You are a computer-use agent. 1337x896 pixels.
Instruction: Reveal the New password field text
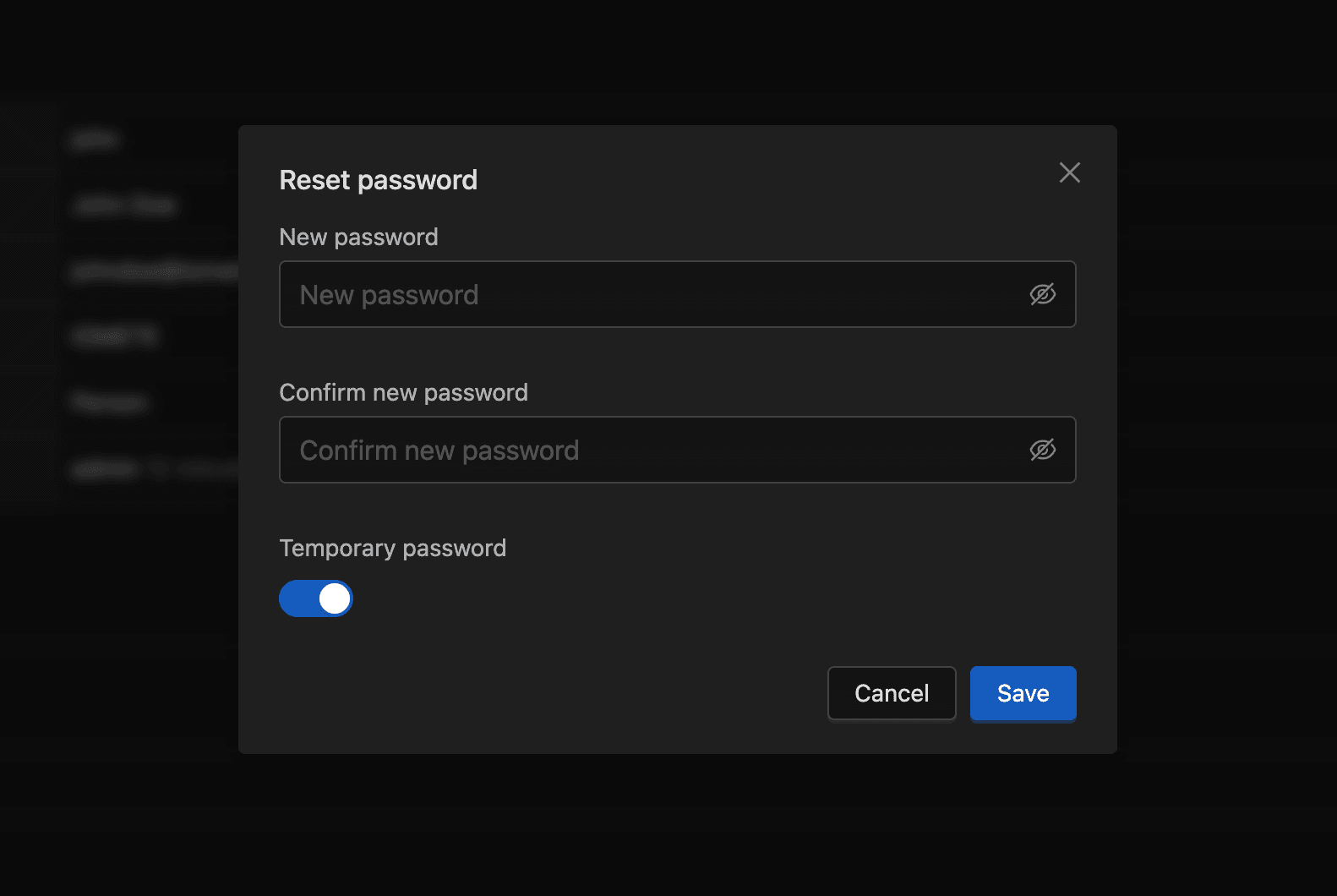point(1042,294)
